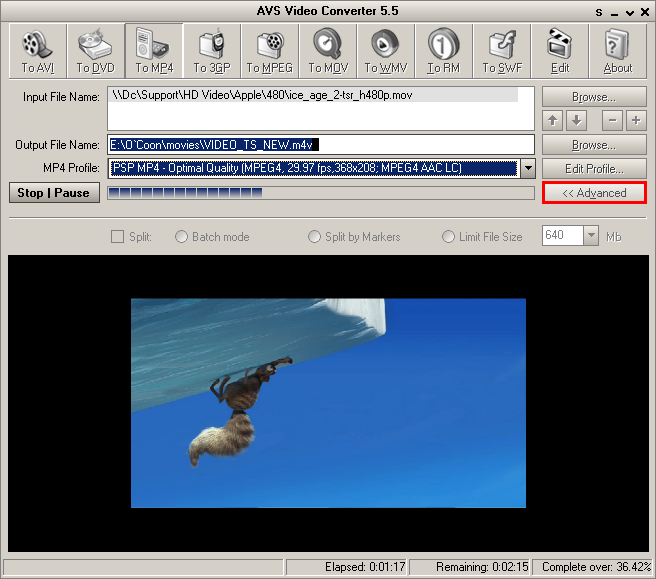Click the Output File Name field
Image resolution: width=656 pixels, height=579 pixels.
[321, 145]
